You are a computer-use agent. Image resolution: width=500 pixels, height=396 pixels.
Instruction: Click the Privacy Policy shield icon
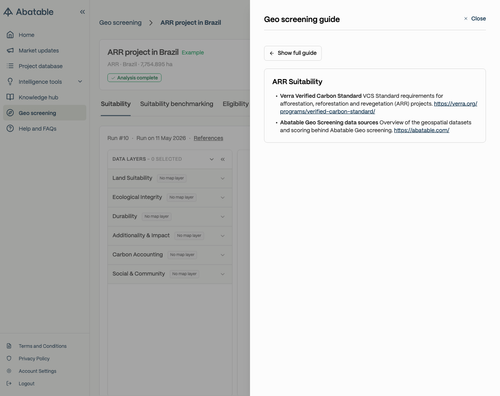pos(9,358)
